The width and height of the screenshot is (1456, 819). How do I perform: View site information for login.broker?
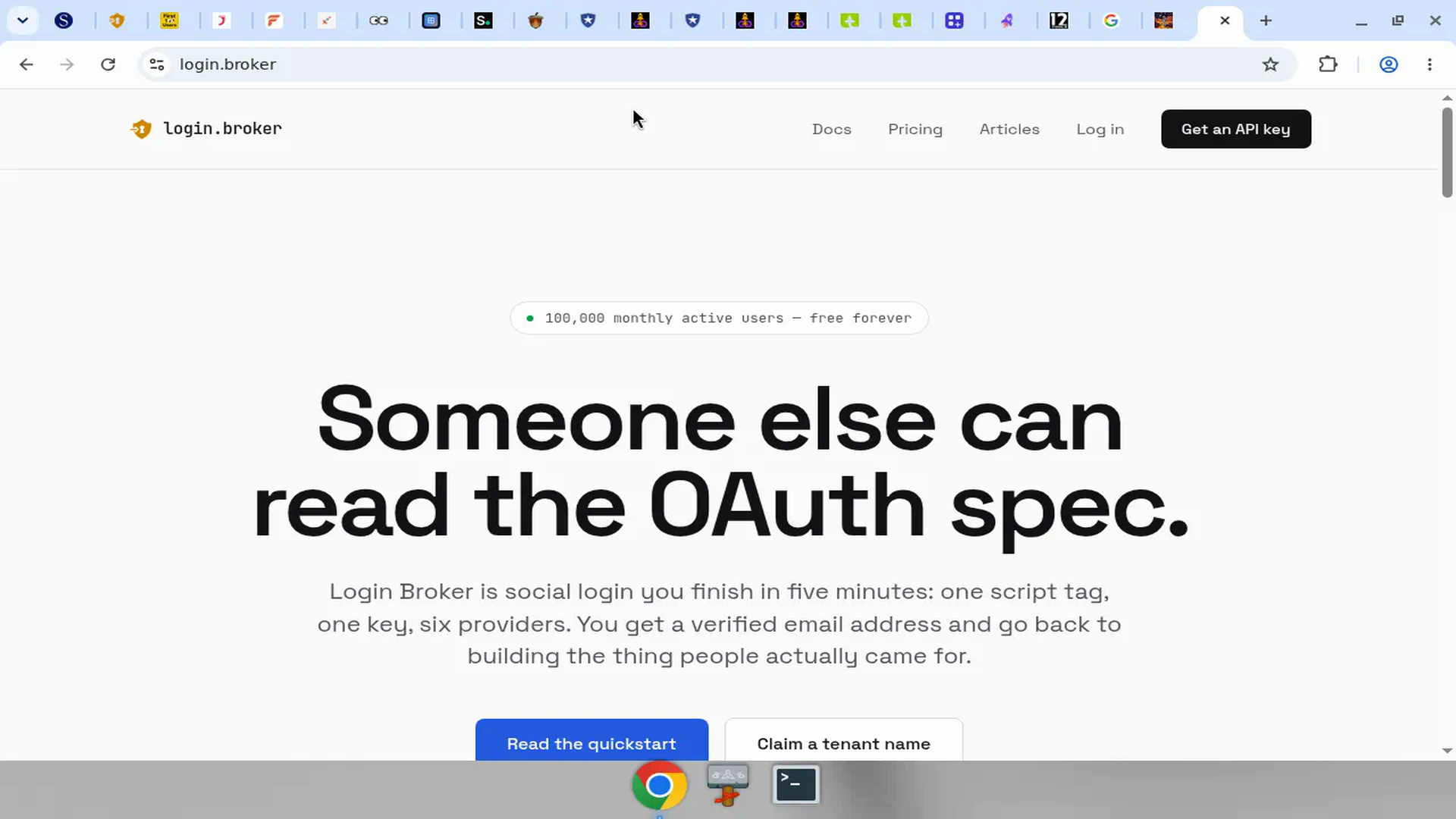[157, 64]
